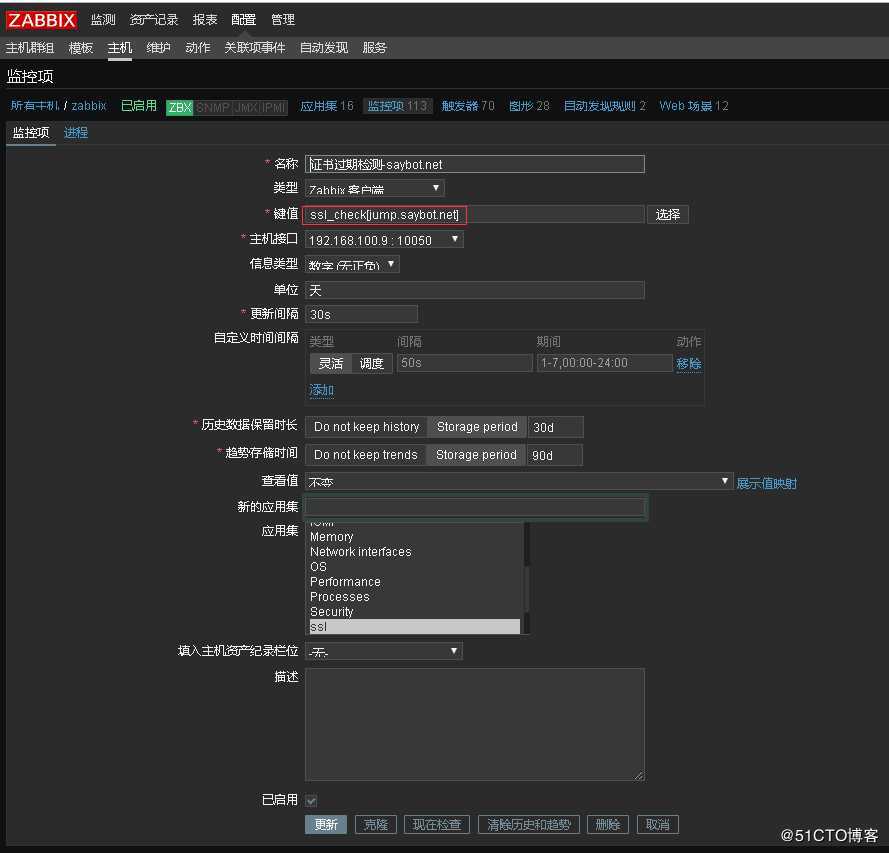Select the 主机 submenu item

point(120,48)
